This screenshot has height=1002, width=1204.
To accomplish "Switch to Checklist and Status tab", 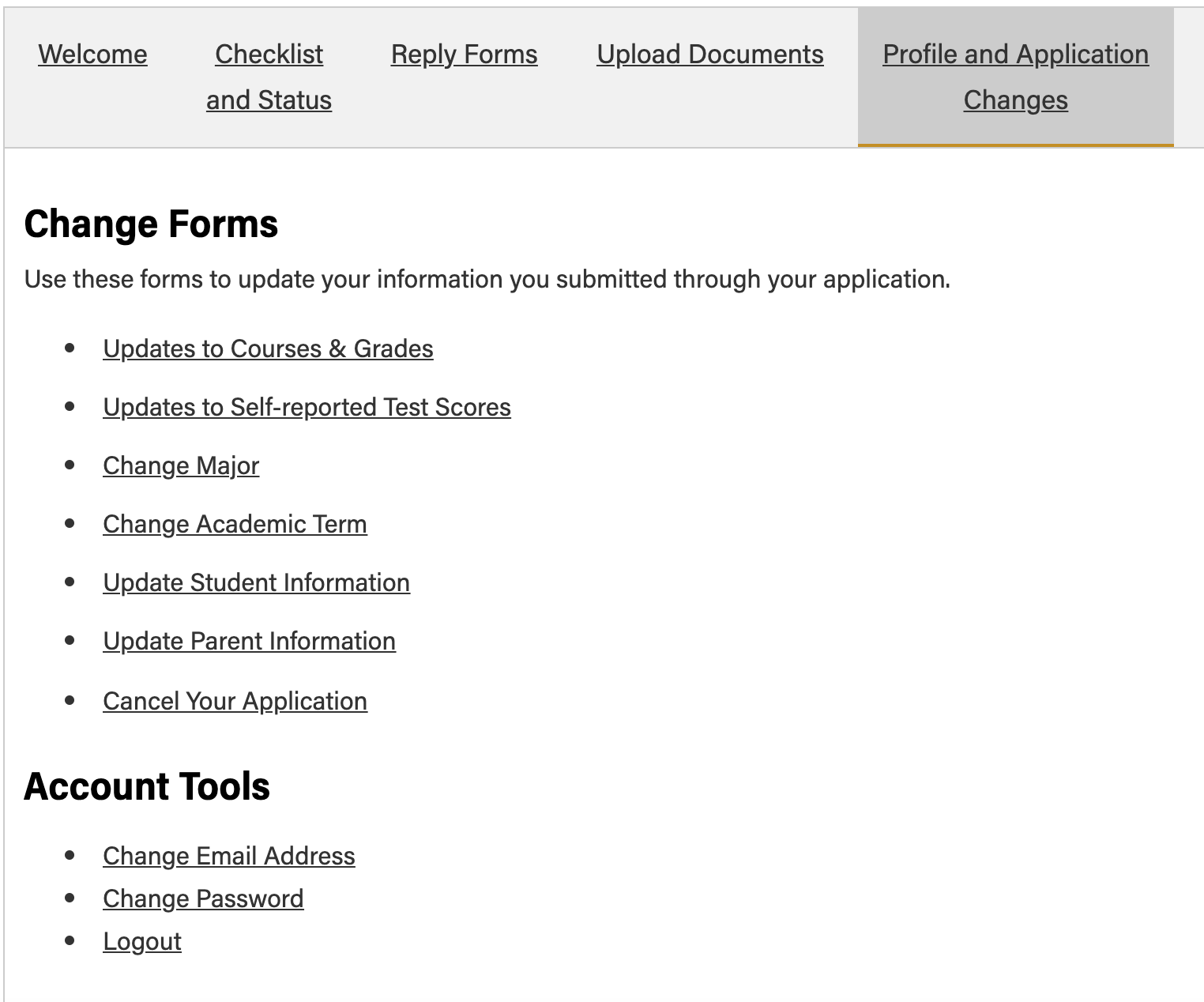I will (269, 77).
